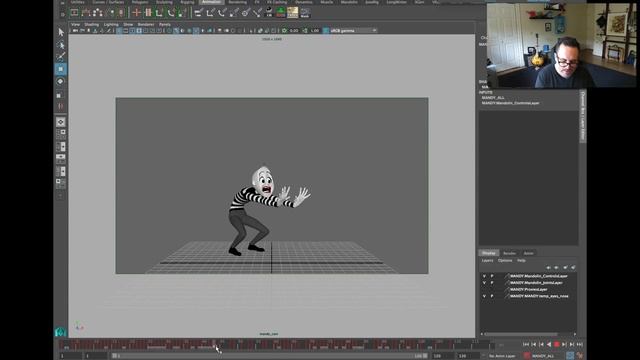Open Animation shelf tab
This screenshot has width=640, height=360.
pyautogui.click(x=211, y=2)
